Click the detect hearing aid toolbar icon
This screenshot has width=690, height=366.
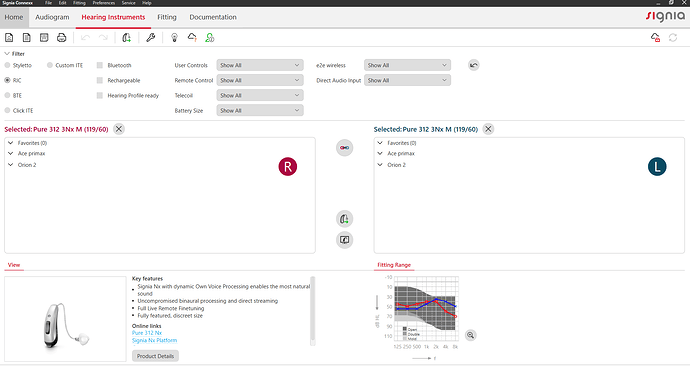point(126,38)
